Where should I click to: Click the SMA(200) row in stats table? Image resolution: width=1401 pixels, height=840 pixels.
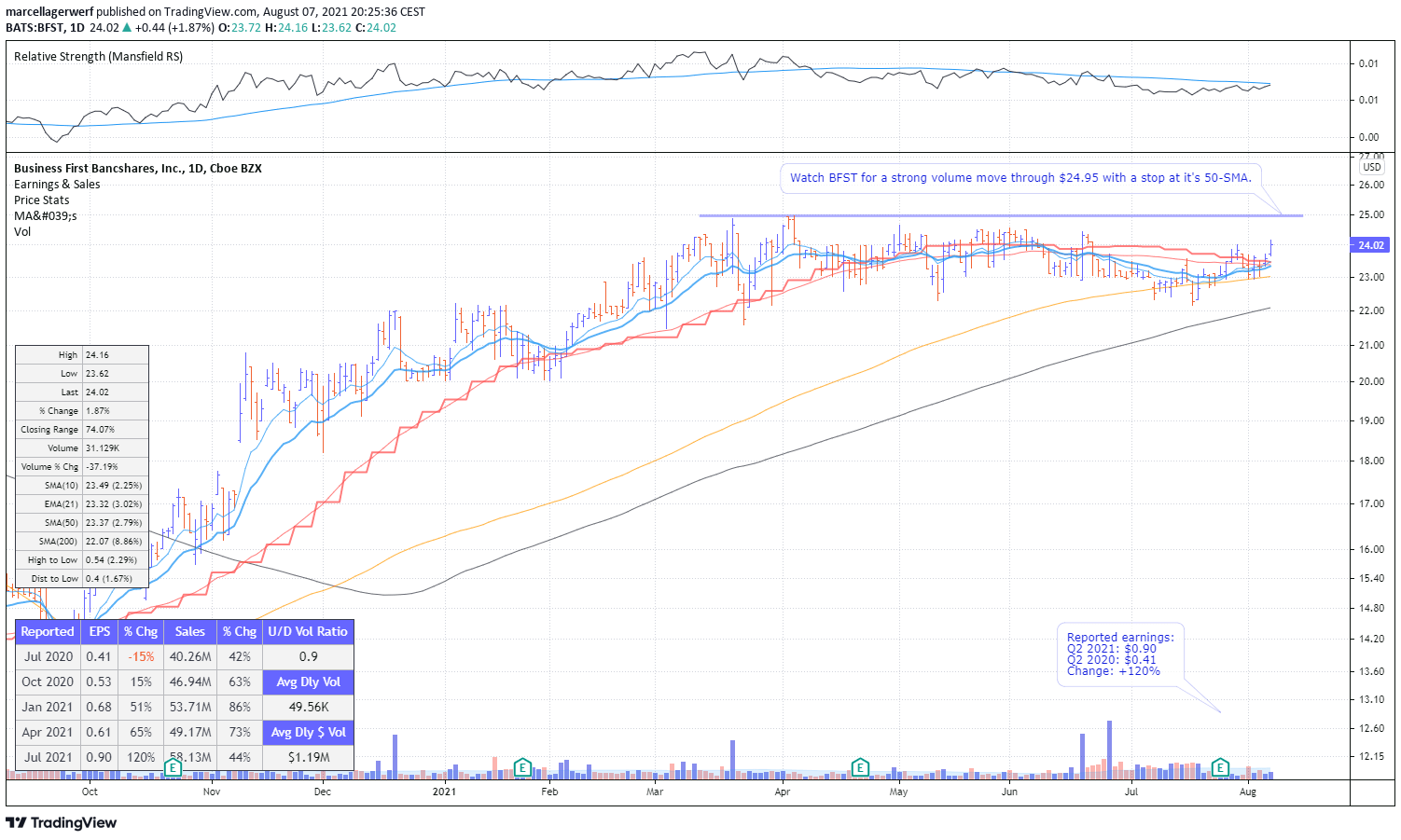click(82, 542)
